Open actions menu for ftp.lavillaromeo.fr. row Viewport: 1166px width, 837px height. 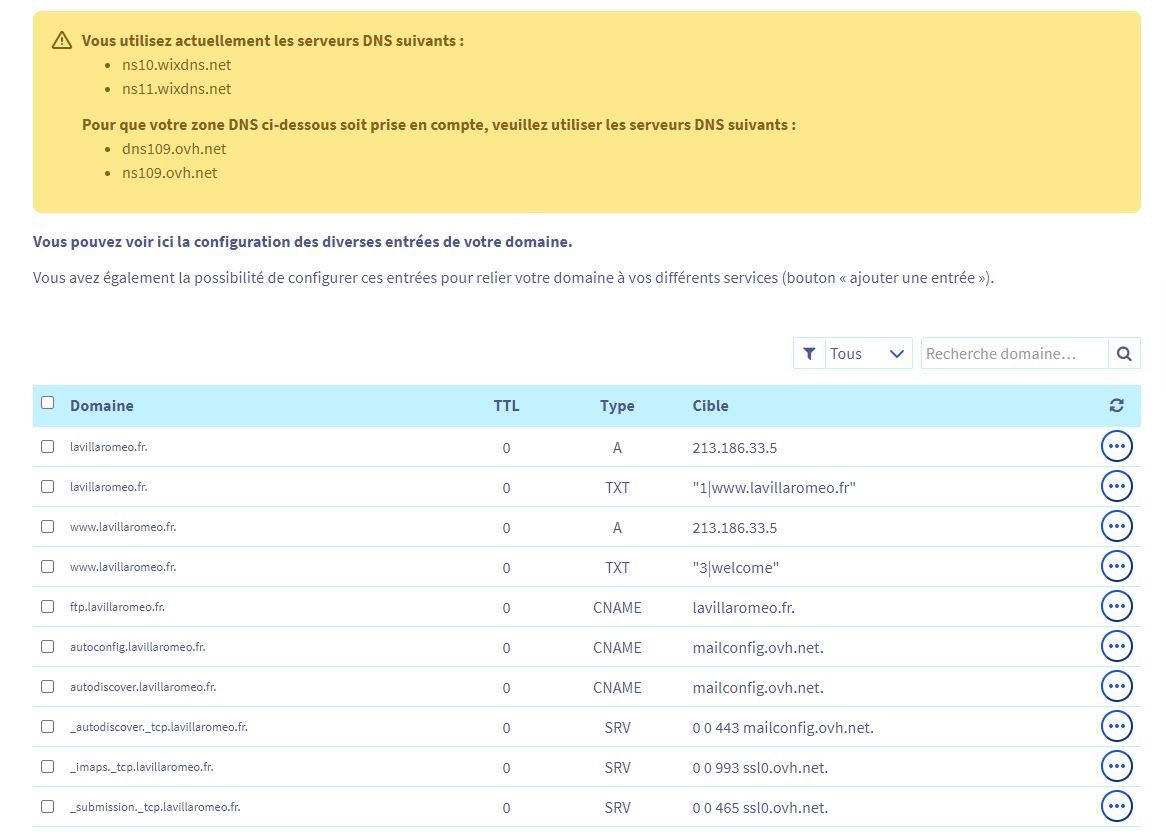point(1116,607)
